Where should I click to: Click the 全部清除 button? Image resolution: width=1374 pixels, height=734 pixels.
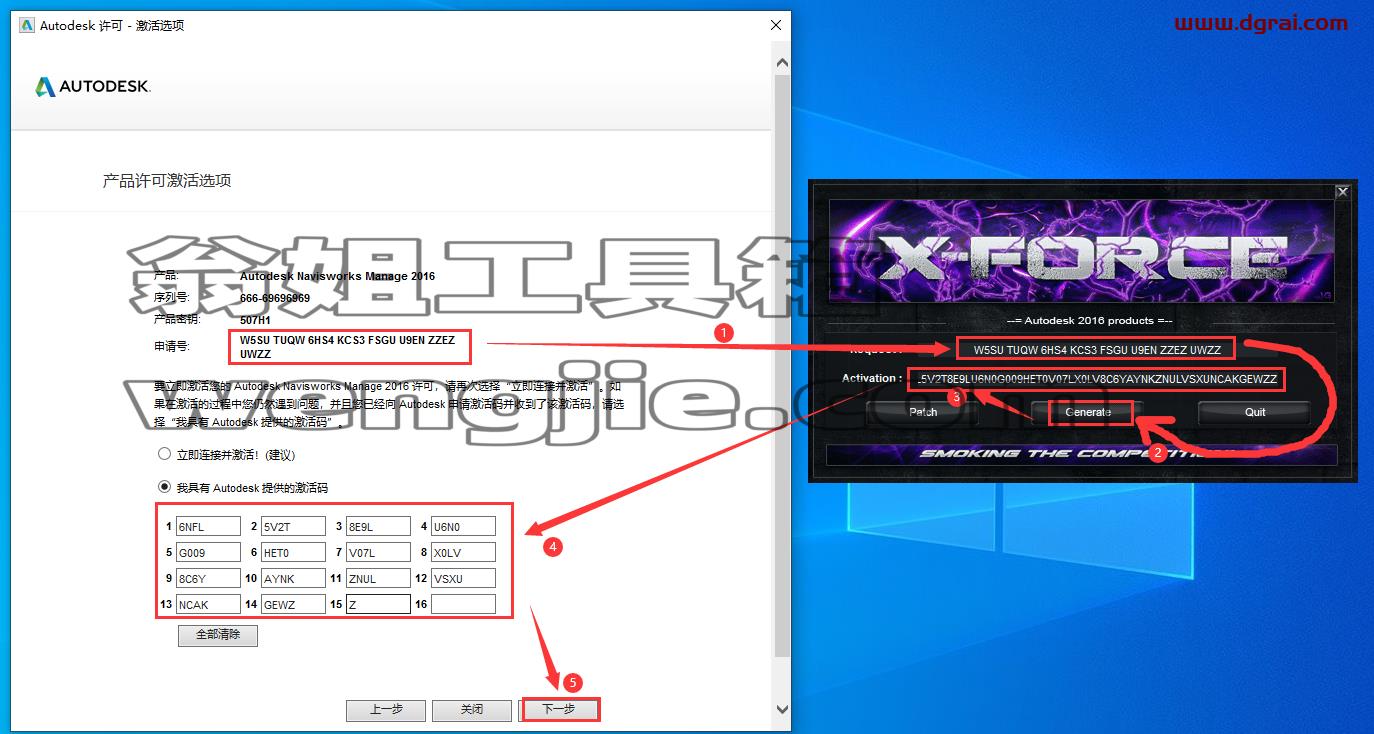[x=218, y=635]
